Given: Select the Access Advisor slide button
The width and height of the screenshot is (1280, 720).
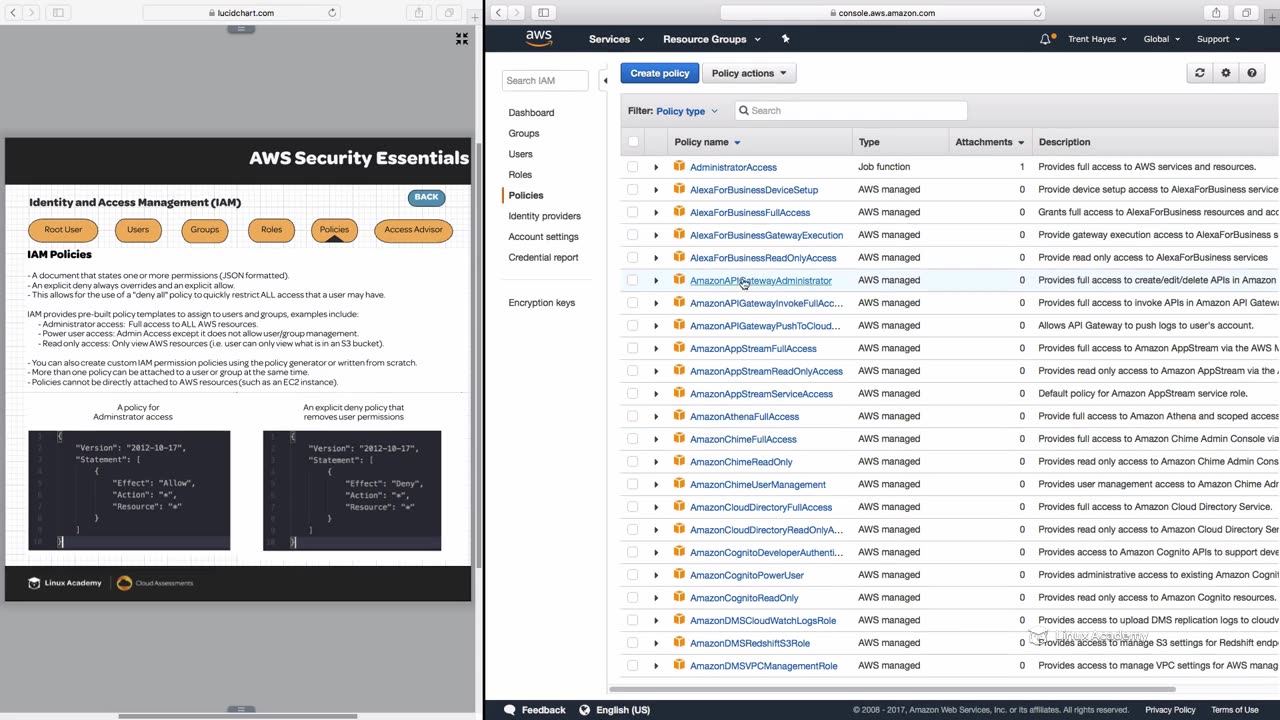Looking at the screenshot, I should point(413,230).
